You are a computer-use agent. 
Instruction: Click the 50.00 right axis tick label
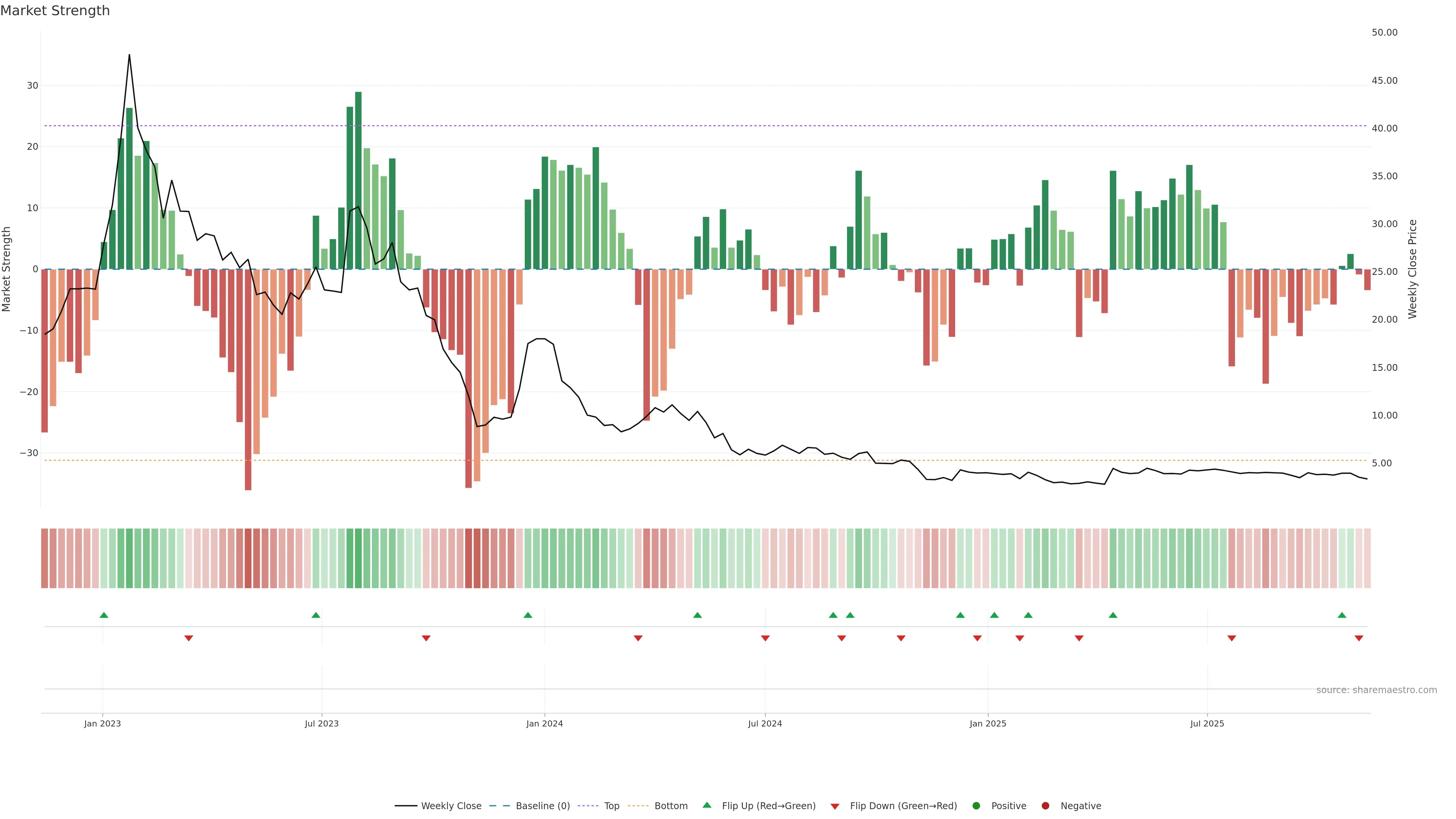pyautogui.click(x=1384, y=33)
